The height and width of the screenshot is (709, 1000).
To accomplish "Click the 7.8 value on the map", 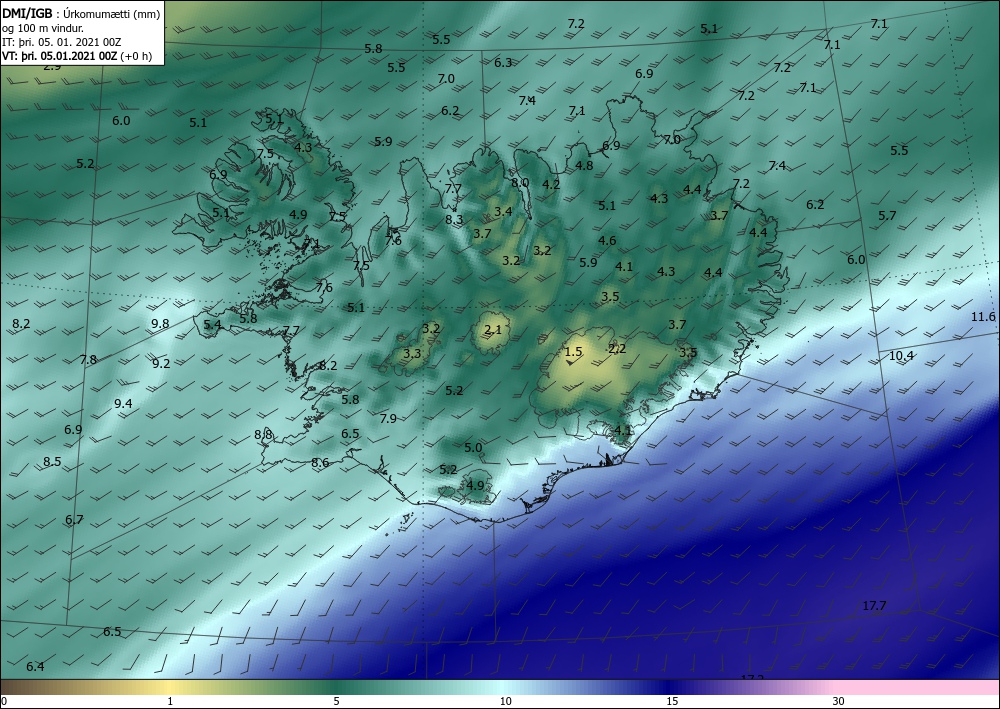I will tap(88, 360).
